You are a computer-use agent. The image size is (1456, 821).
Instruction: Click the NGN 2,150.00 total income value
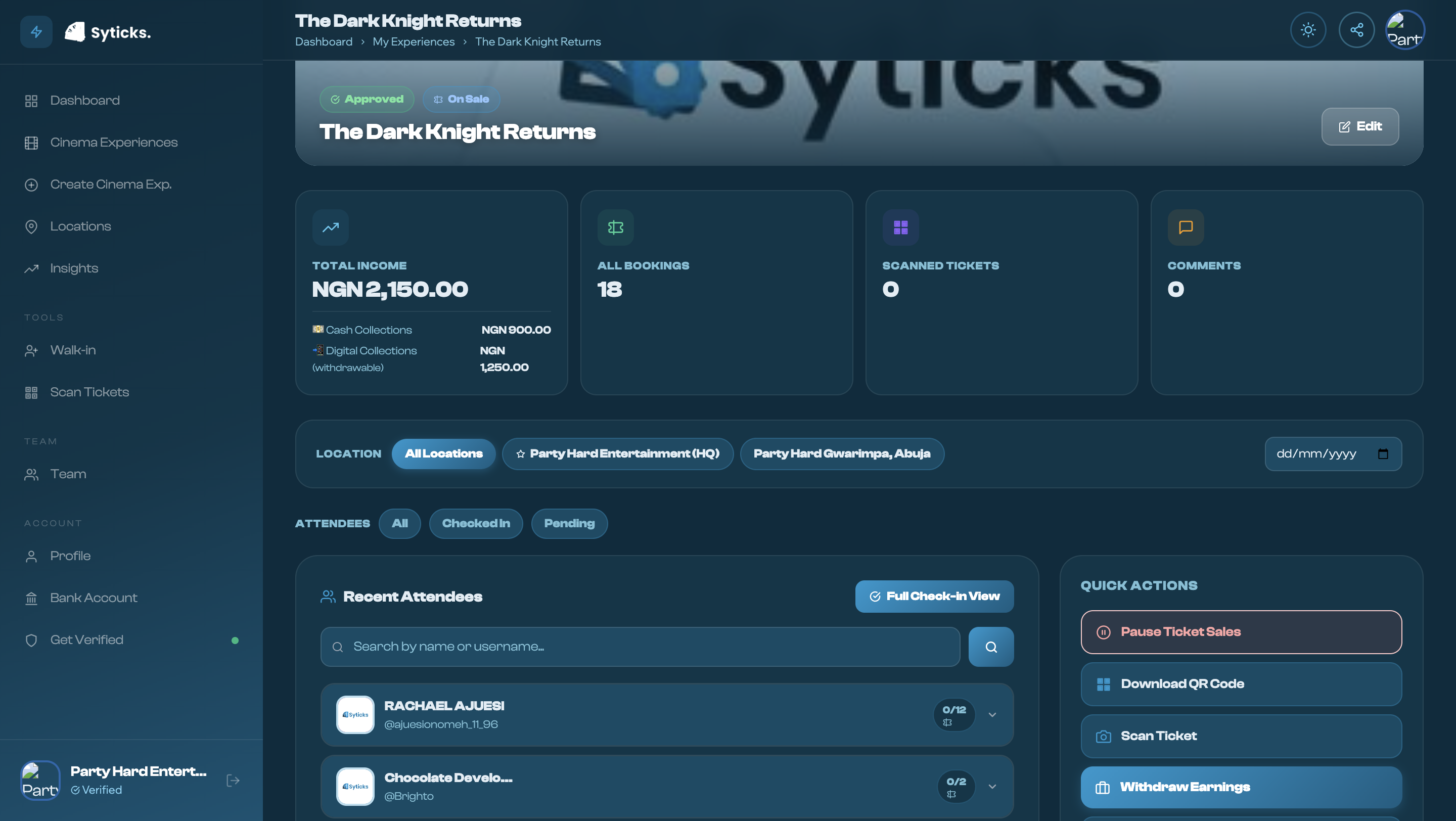tap(390, 290)
